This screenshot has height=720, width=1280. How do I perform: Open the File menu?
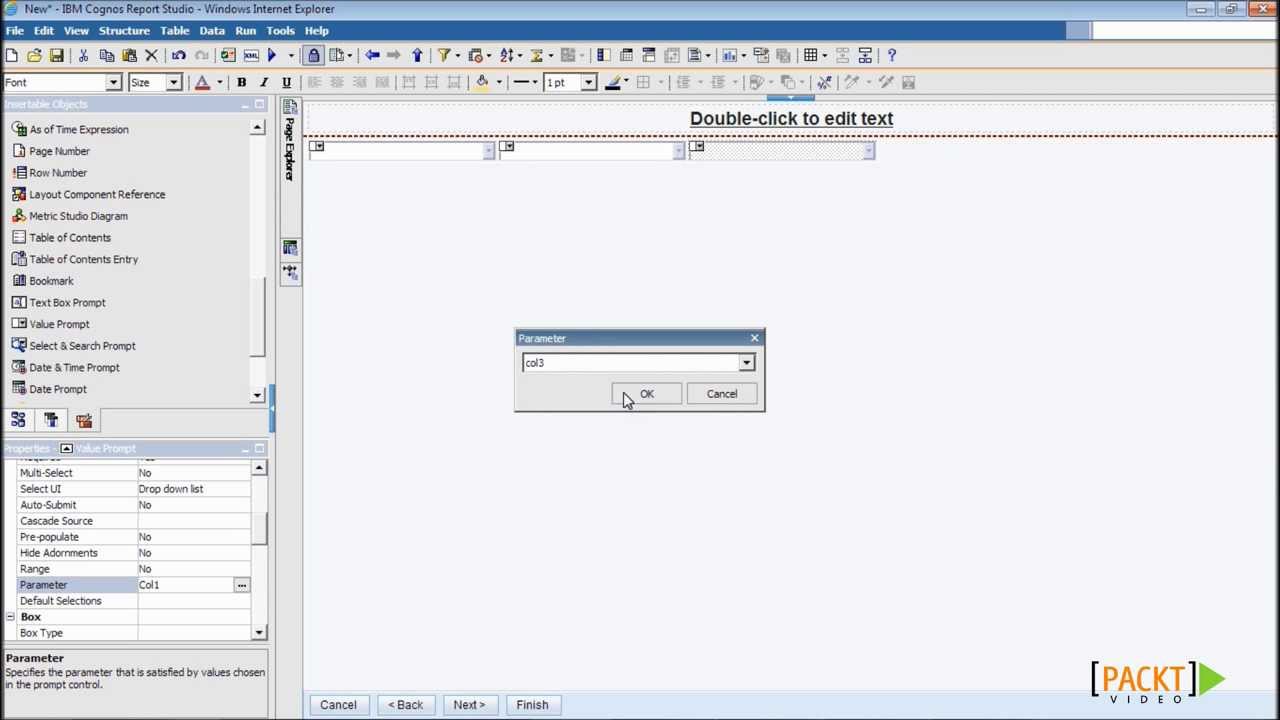tap(15, 31)
